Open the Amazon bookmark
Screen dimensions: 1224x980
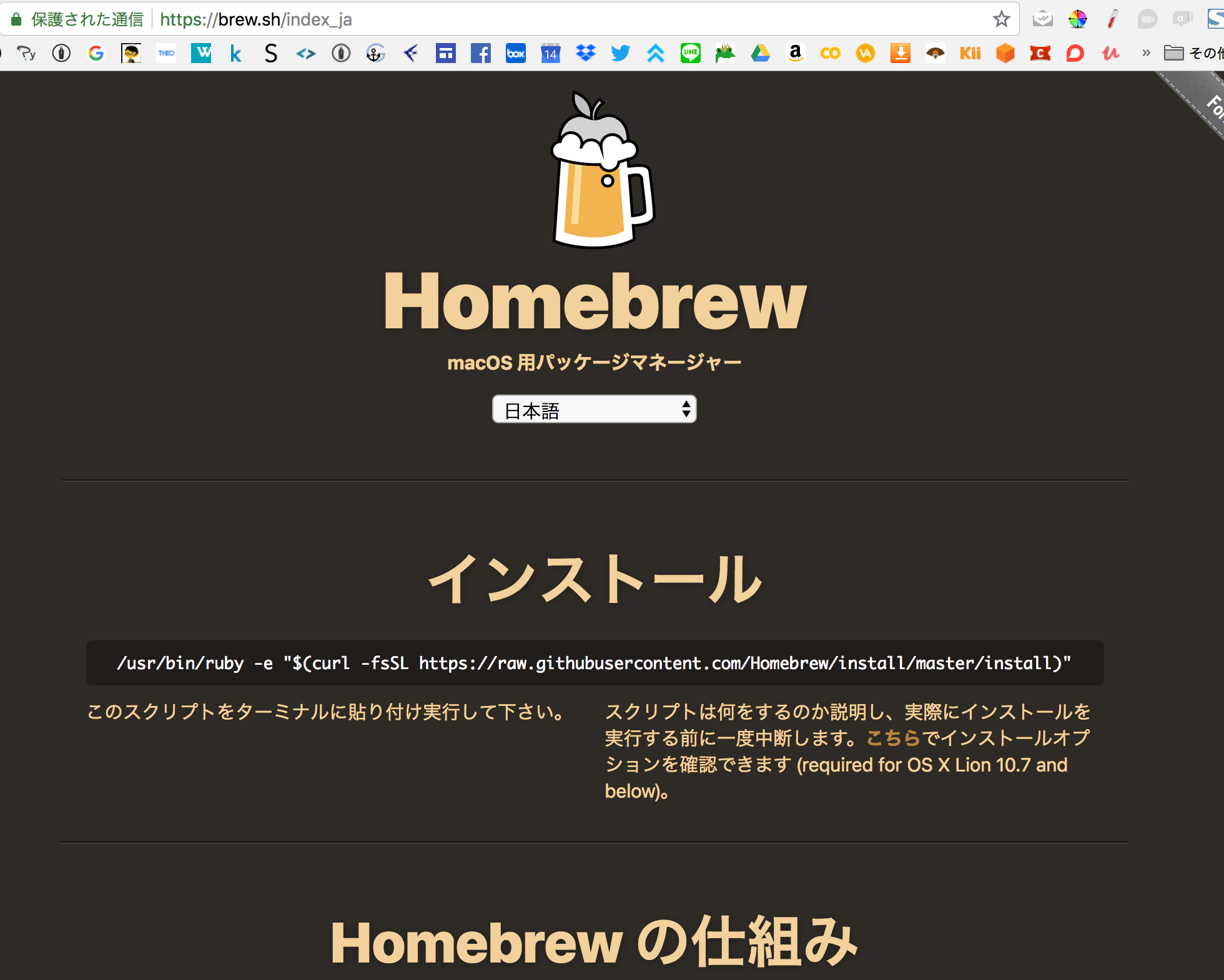click(795, 54)
